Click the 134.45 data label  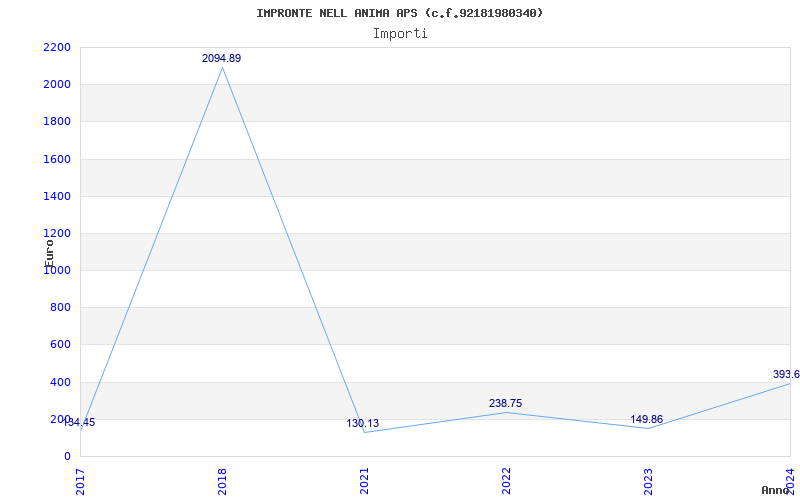80,422
